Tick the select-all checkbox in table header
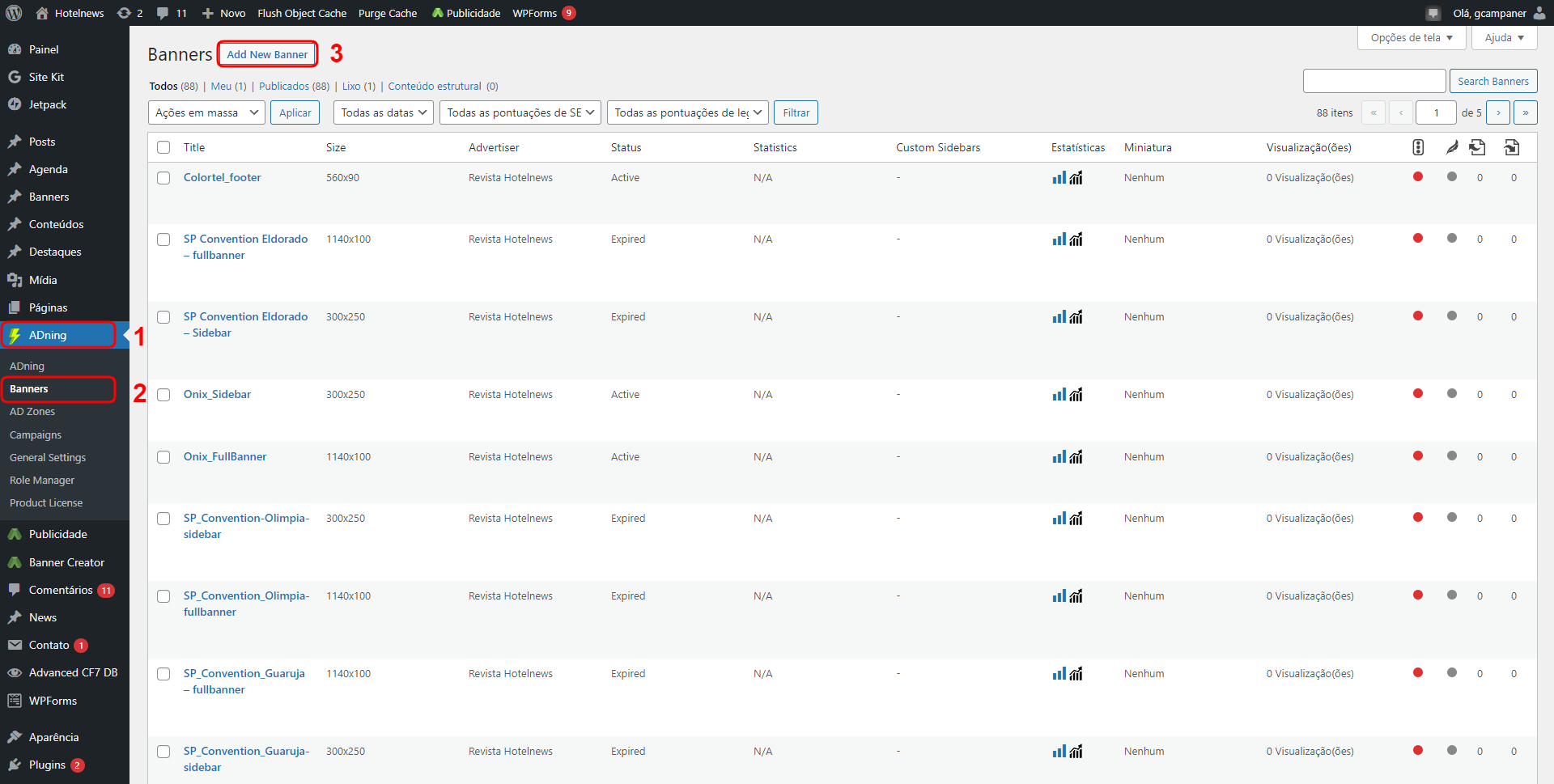Viewport: 1554px width, 784px height. coord(163,147)
